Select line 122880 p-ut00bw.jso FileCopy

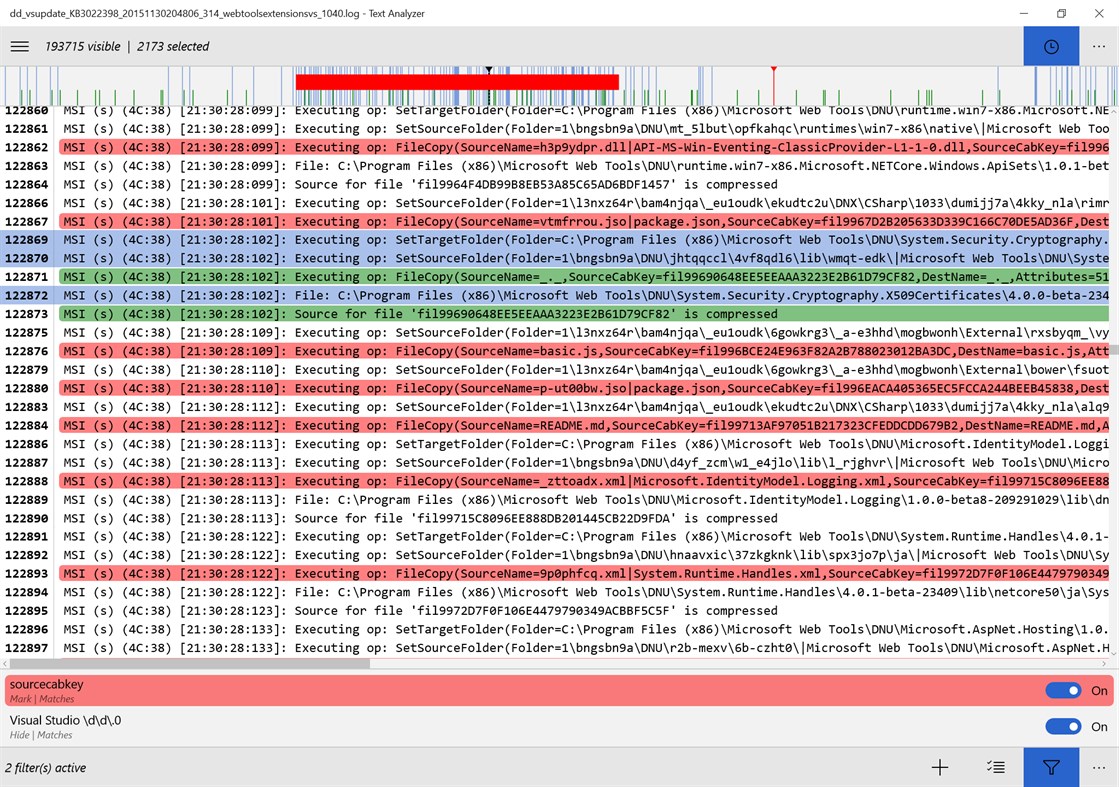point(557,388)
